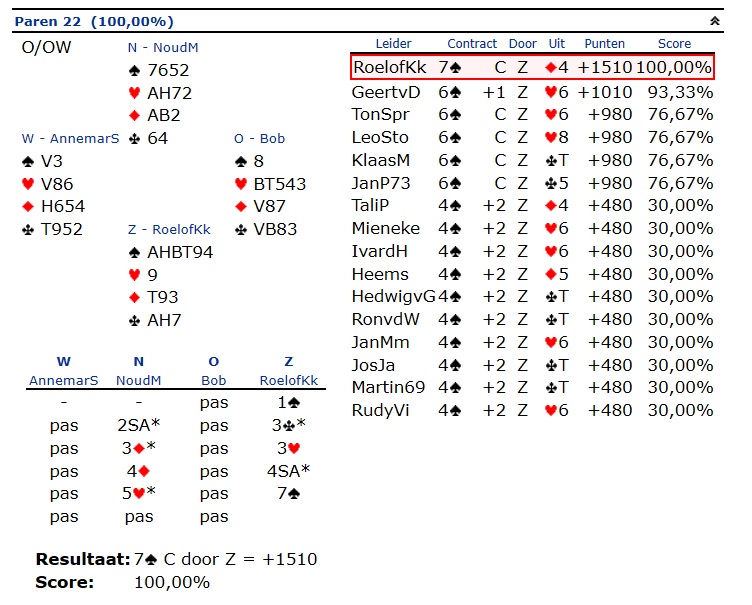
Task: Click AnnemarS in the bidding table header
Action: (x=63, y=380)
